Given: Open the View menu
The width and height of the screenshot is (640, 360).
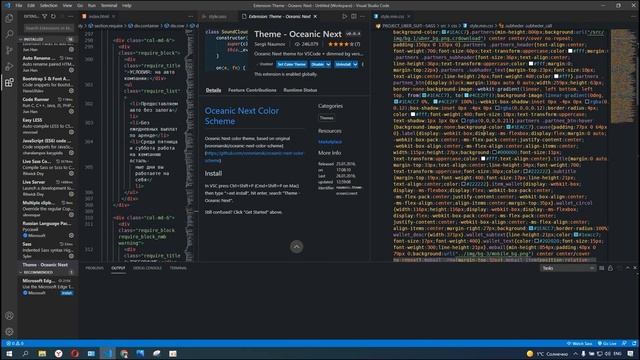Looking at the screenshot, I should pos(67,6).
